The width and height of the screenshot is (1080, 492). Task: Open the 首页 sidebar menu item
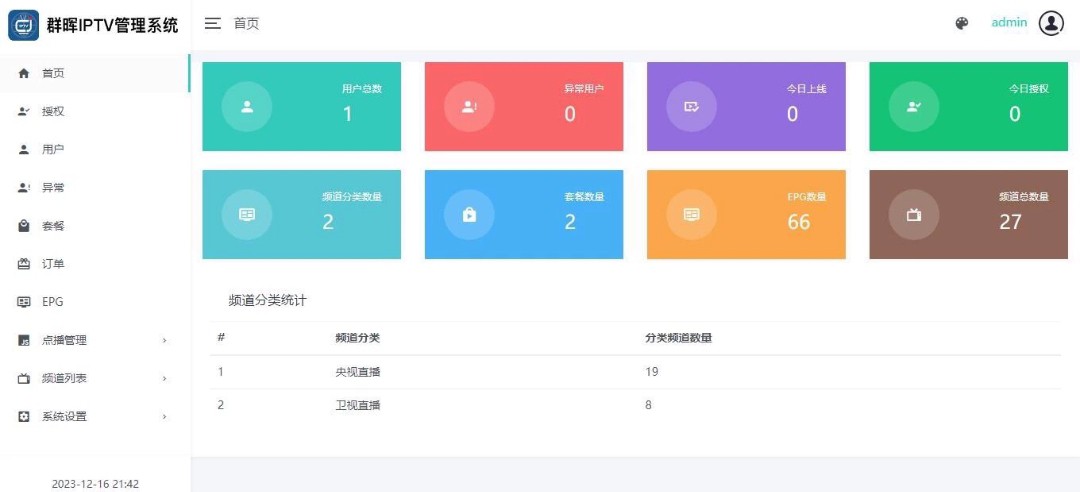pos(95,73)
